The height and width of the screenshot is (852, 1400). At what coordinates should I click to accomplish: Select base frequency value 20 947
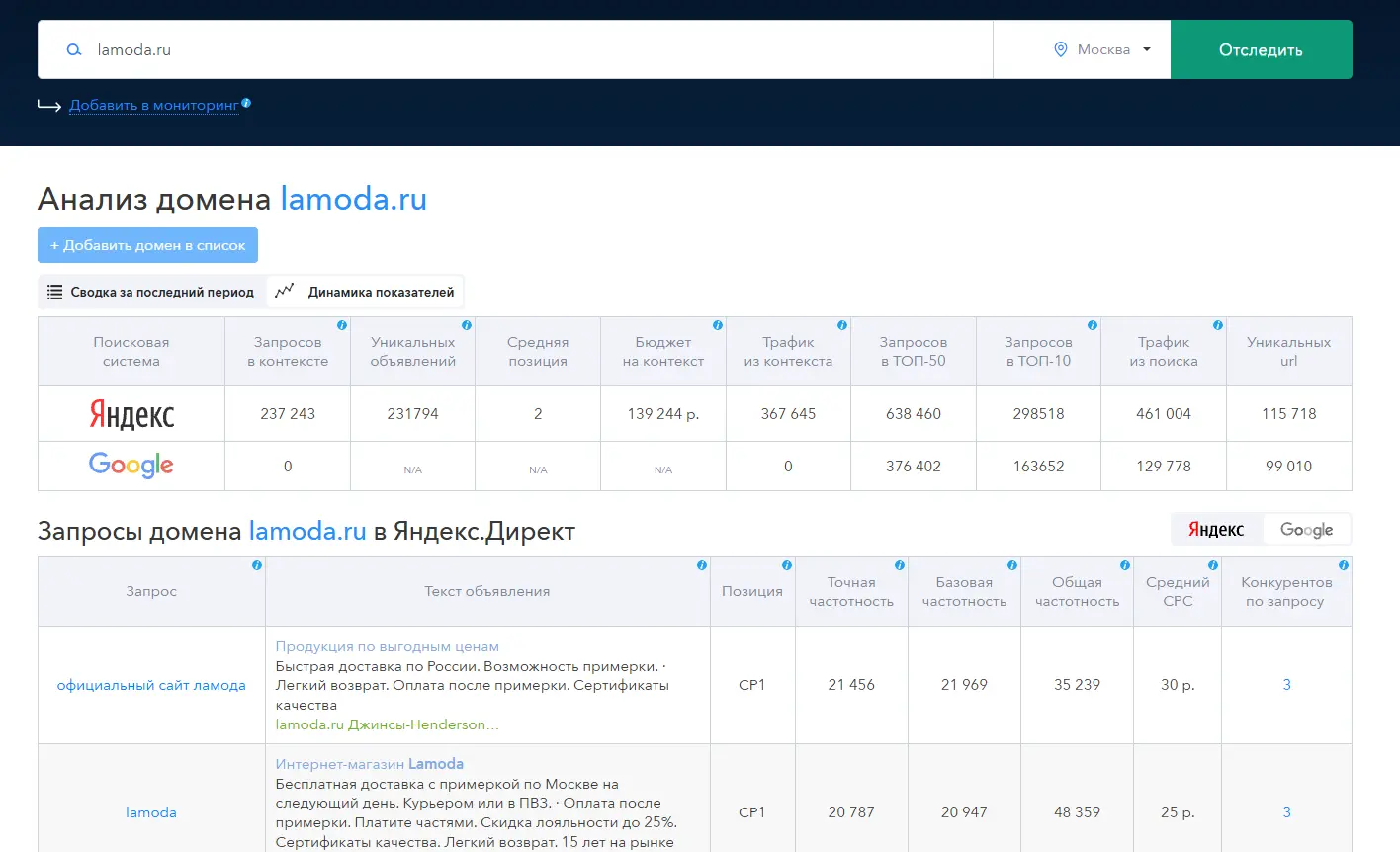(x=964, y=811)
